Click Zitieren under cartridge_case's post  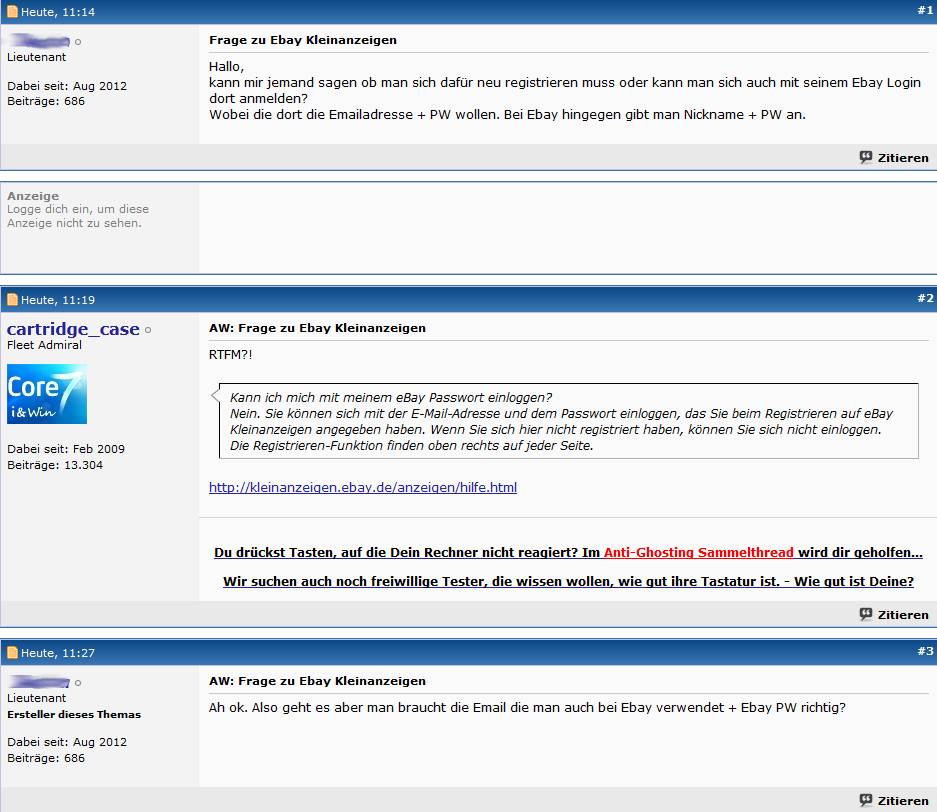coord(894,614)
